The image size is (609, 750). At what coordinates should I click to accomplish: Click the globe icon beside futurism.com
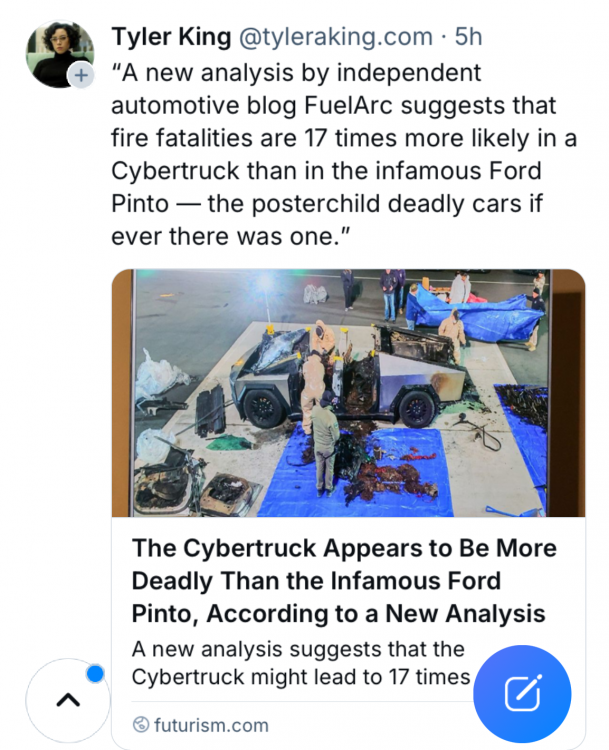click(141, 725)
